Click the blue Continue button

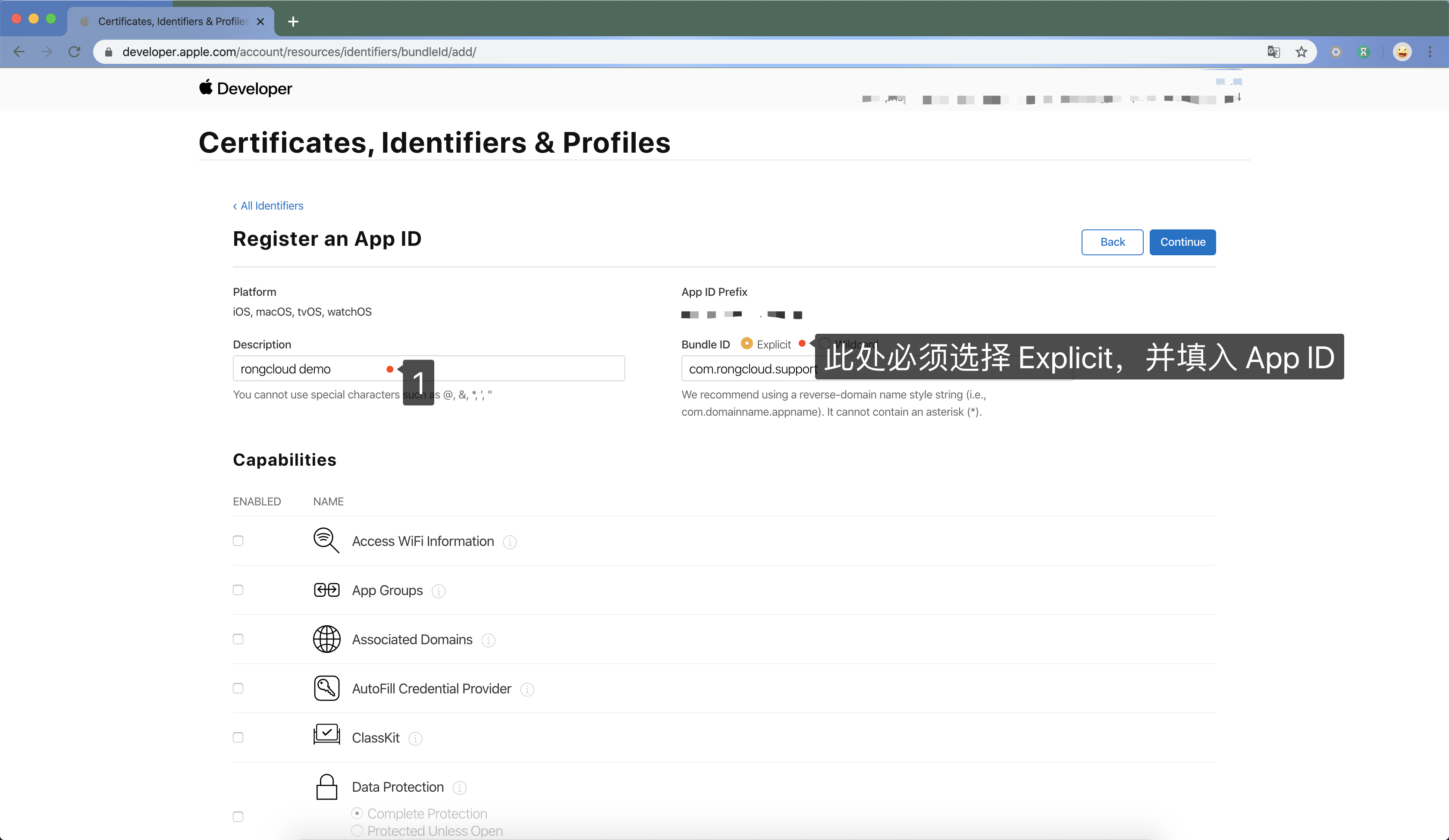pos(1182,242)
